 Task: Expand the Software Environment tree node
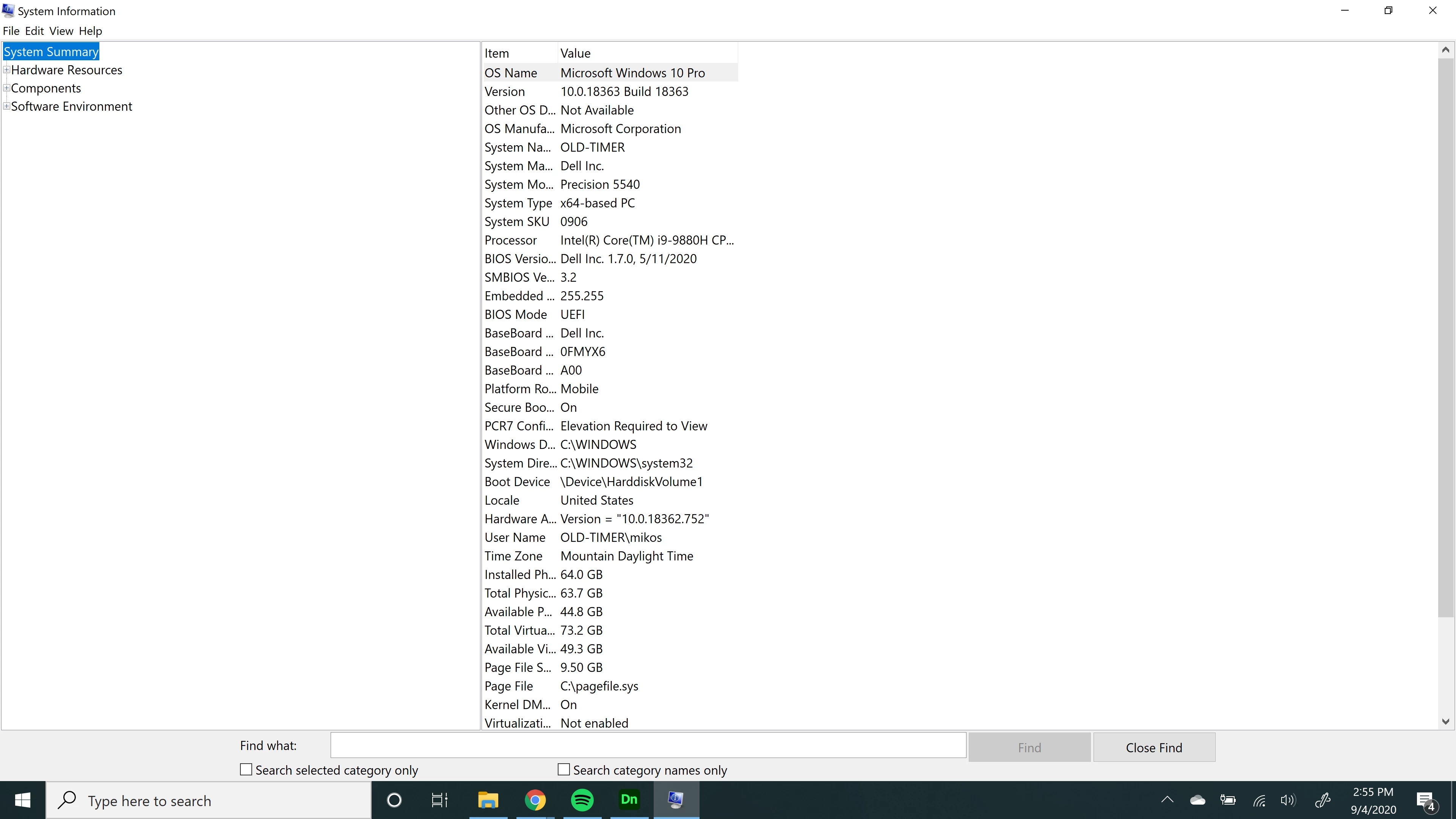pos(7,106)
